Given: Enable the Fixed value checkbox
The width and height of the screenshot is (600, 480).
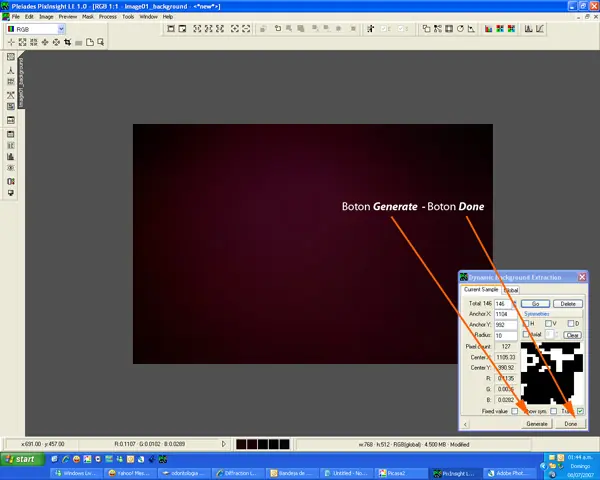Looking at the screenshot, I should click(x=515, y=411).
